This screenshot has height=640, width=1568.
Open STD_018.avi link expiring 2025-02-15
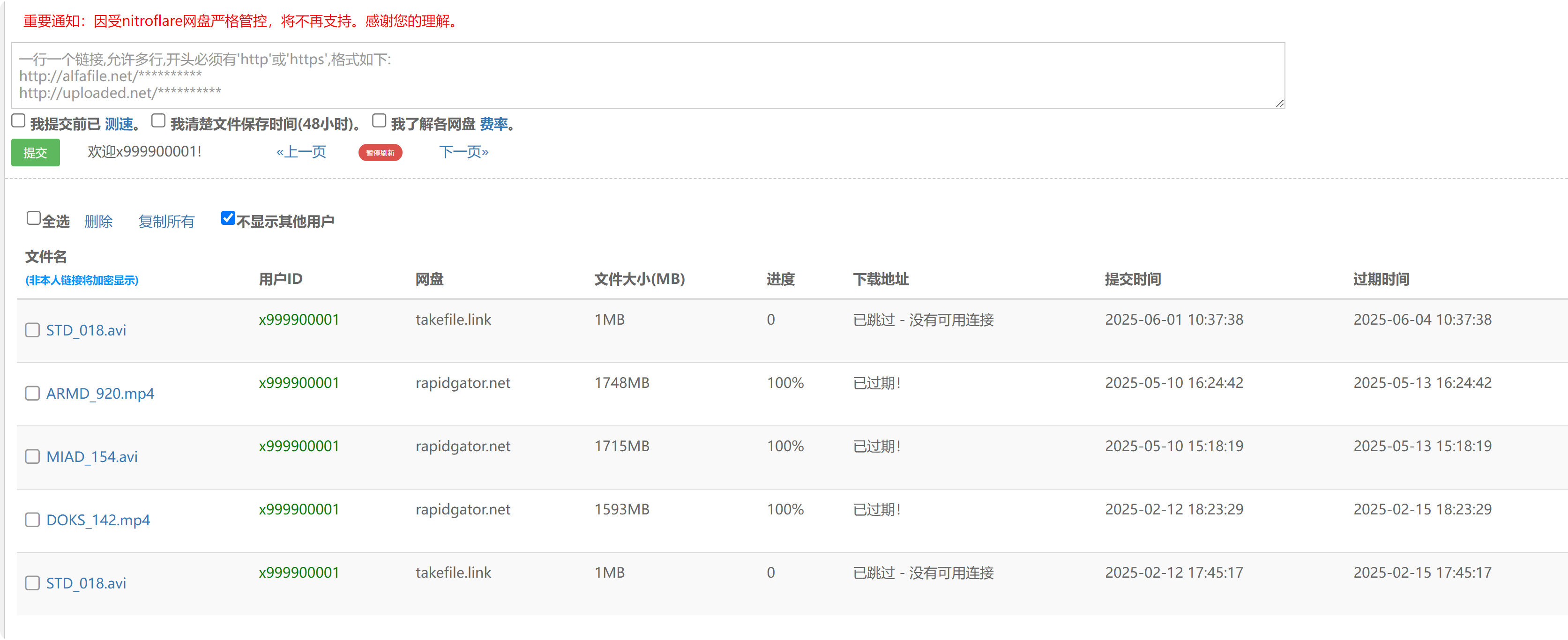tap(86, 583)
